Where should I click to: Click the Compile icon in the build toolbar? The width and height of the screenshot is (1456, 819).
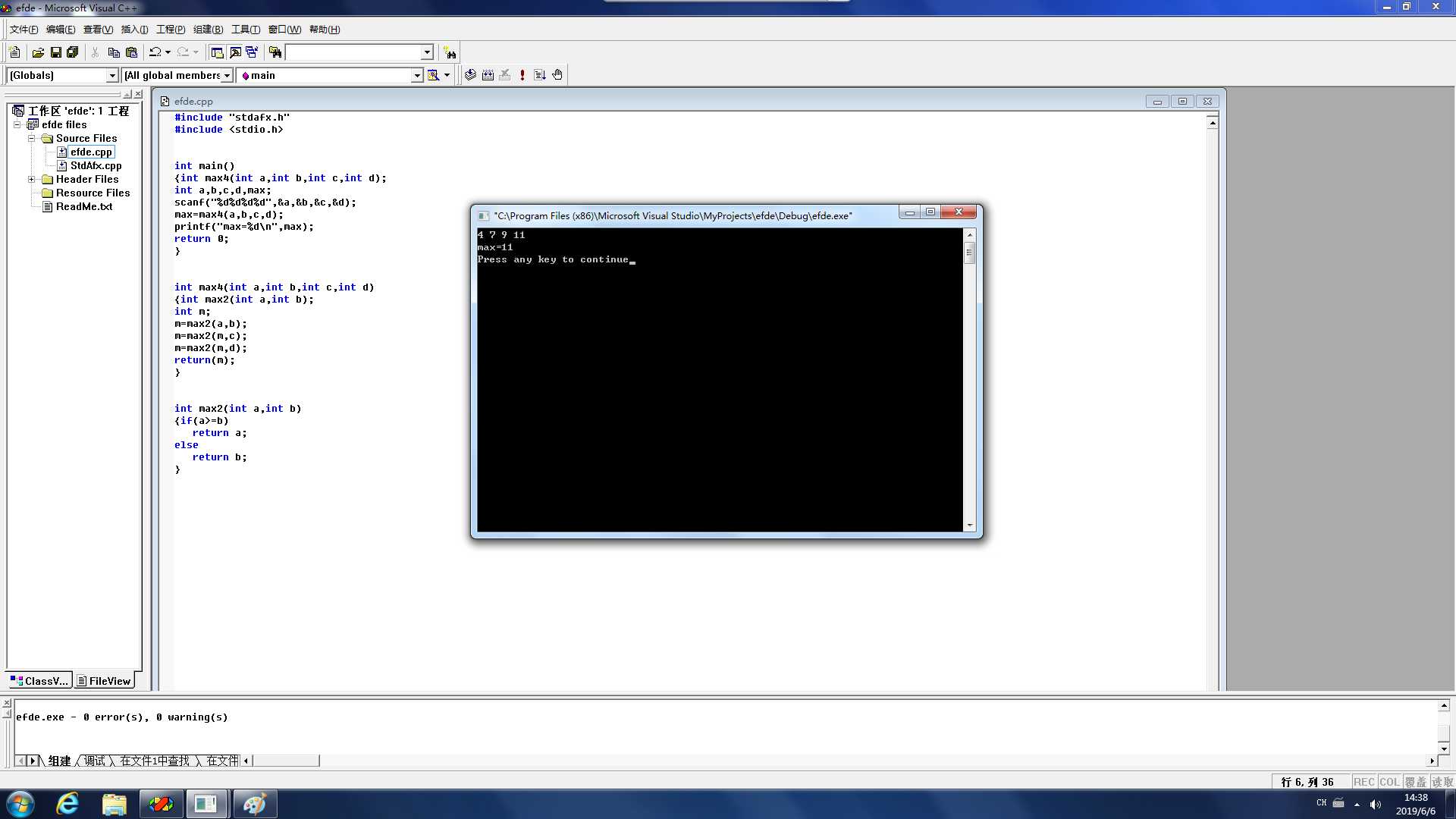[470, 75]
